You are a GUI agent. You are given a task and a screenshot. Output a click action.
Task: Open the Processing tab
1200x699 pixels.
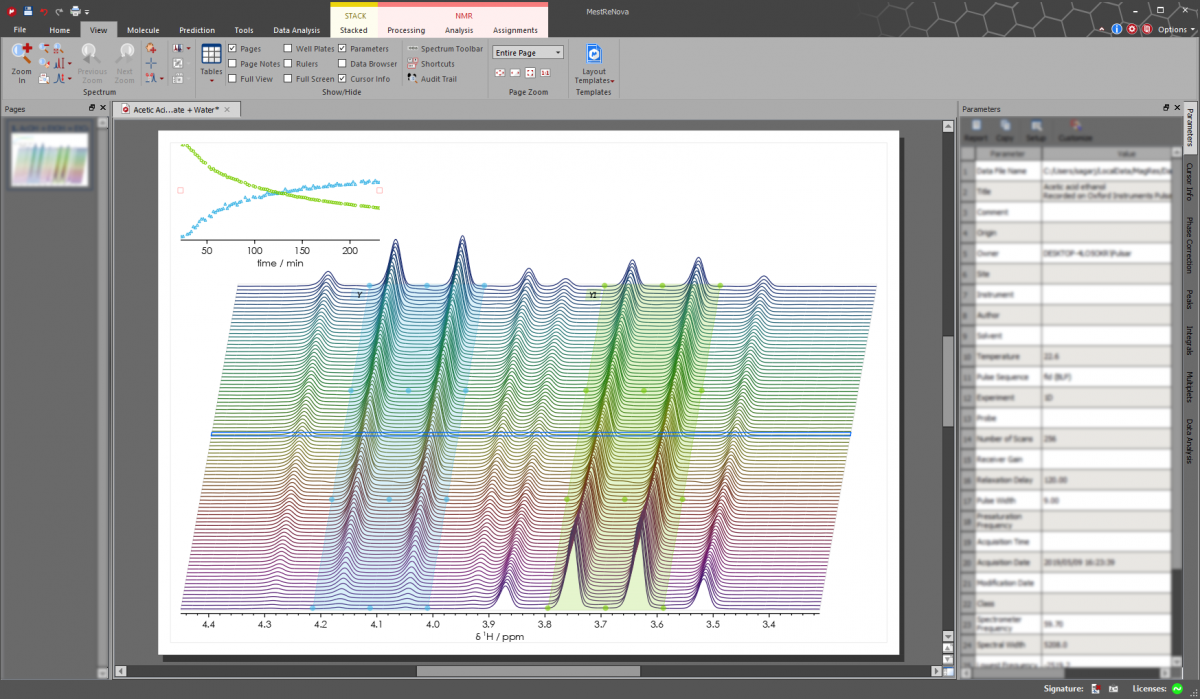pos(405,30)
